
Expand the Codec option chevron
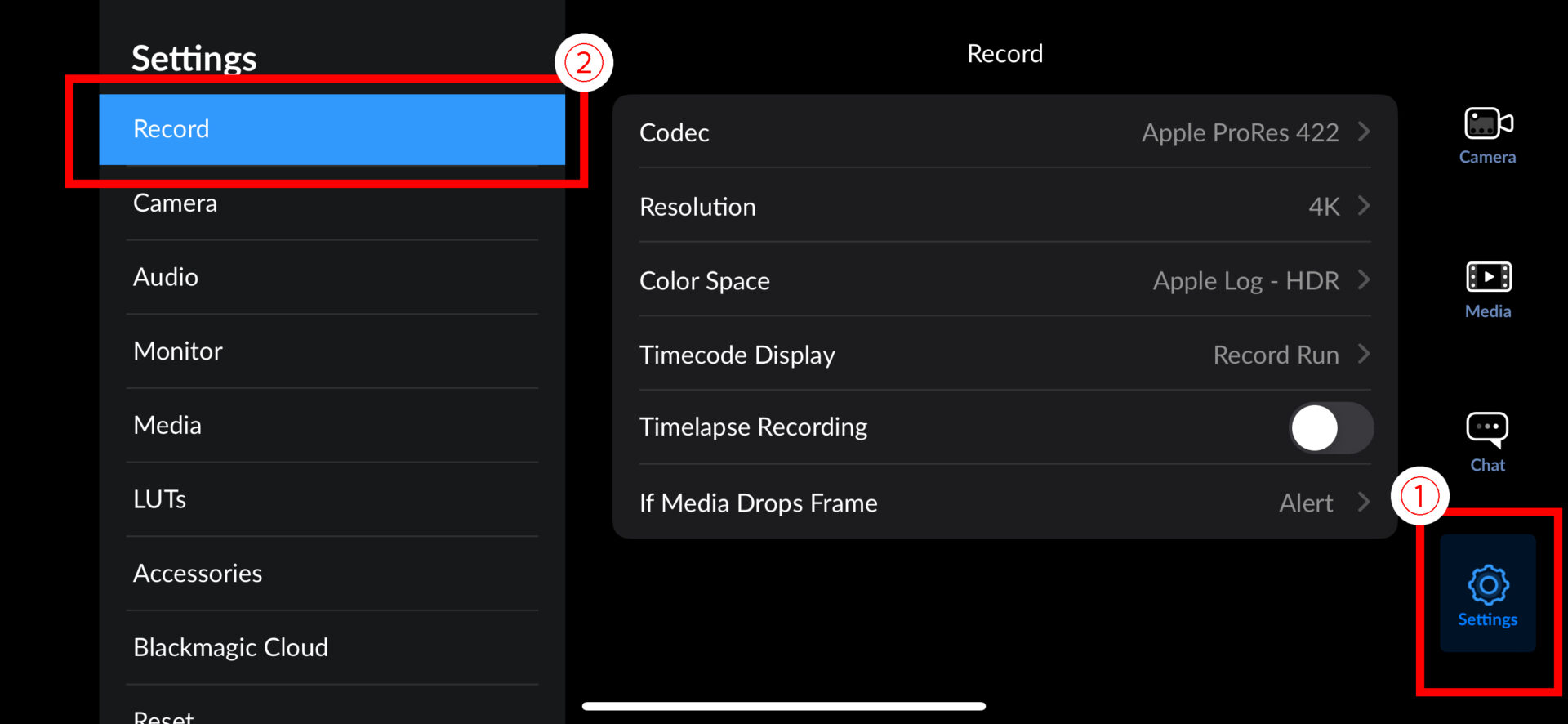(1364, 132)
